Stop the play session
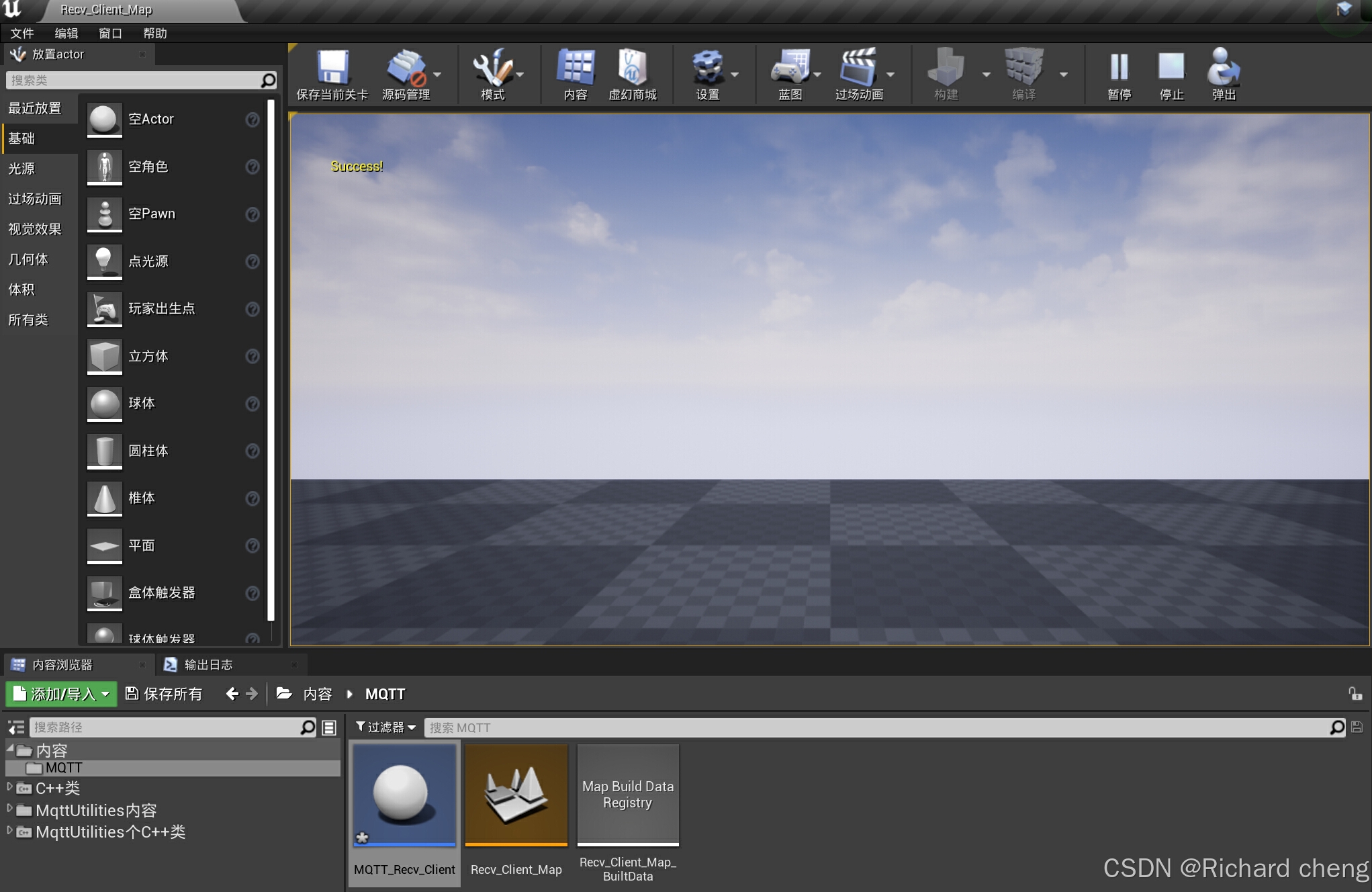The height and width of the screenshot is (892, 1372). (1171, 68)
